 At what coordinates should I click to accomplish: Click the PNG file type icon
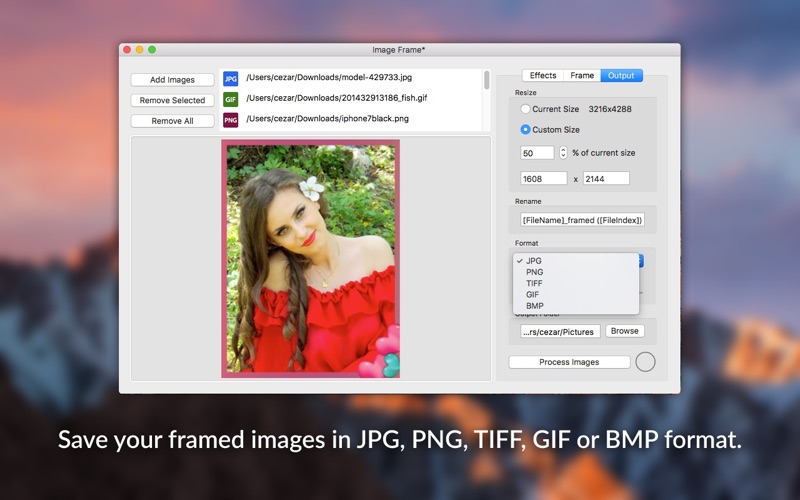231,120
